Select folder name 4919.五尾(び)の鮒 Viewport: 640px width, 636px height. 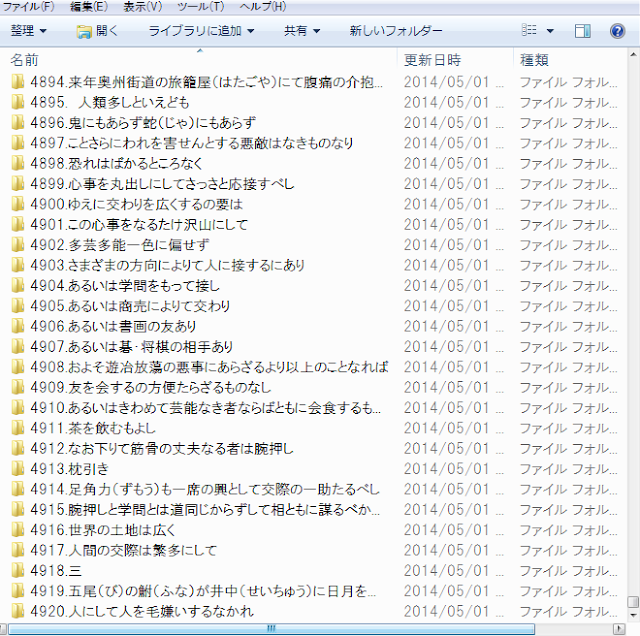tap(203, 591)
